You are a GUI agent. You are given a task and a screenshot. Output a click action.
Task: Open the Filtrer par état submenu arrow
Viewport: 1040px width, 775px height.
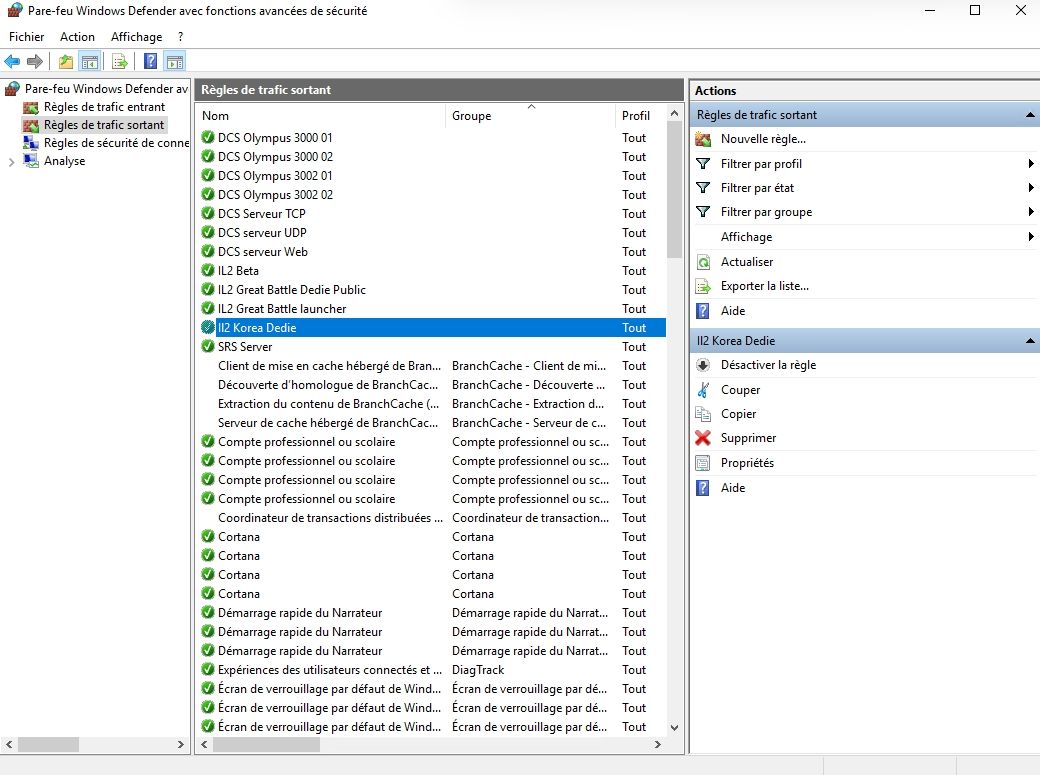pos(1031,188)
